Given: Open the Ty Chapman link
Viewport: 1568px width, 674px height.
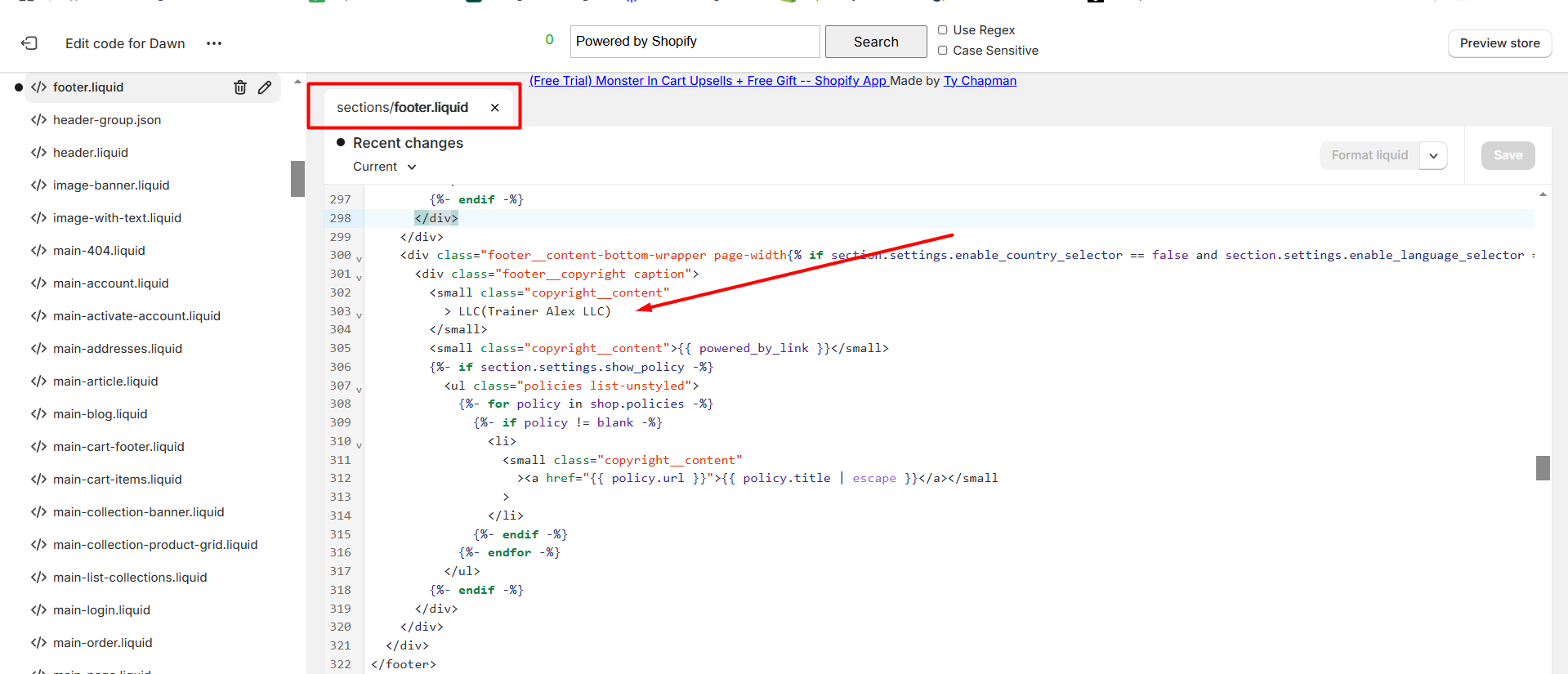Looking at the screenshot, I should pyautogui.click(x=980, y=81).
